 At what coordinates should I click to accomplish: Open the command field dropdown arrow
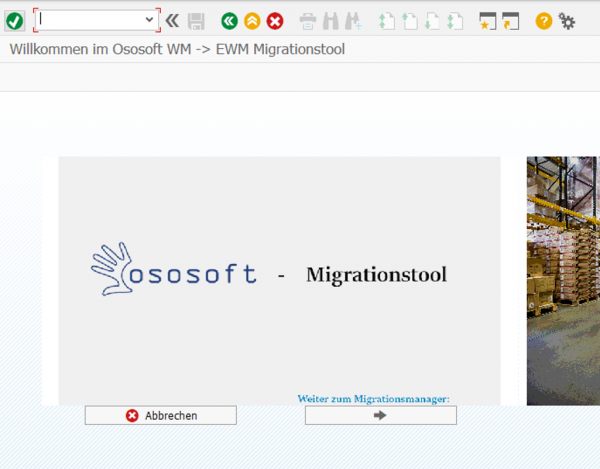pos(149,20)
